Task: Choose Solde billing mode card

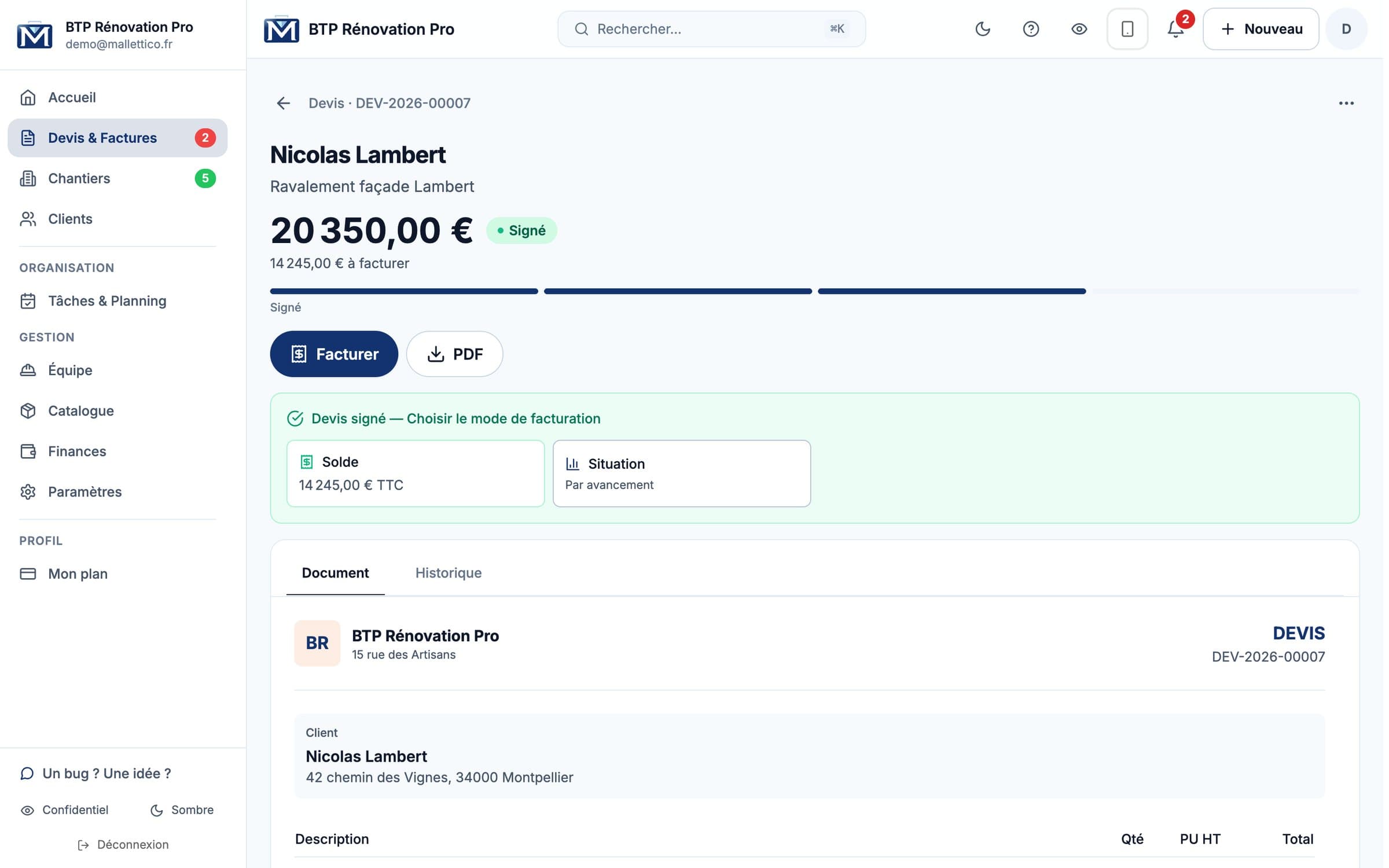Action: click(416, 473)
